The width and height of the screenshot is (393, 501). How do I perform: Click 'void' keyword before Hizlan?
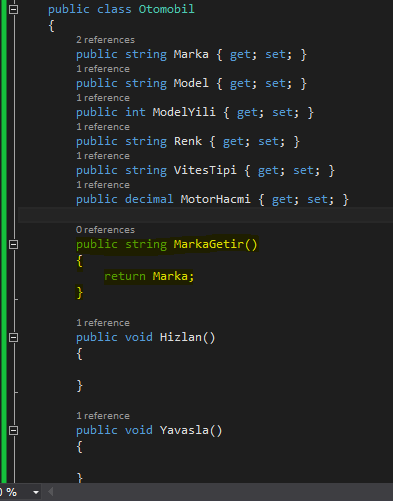tap(139, 337)
